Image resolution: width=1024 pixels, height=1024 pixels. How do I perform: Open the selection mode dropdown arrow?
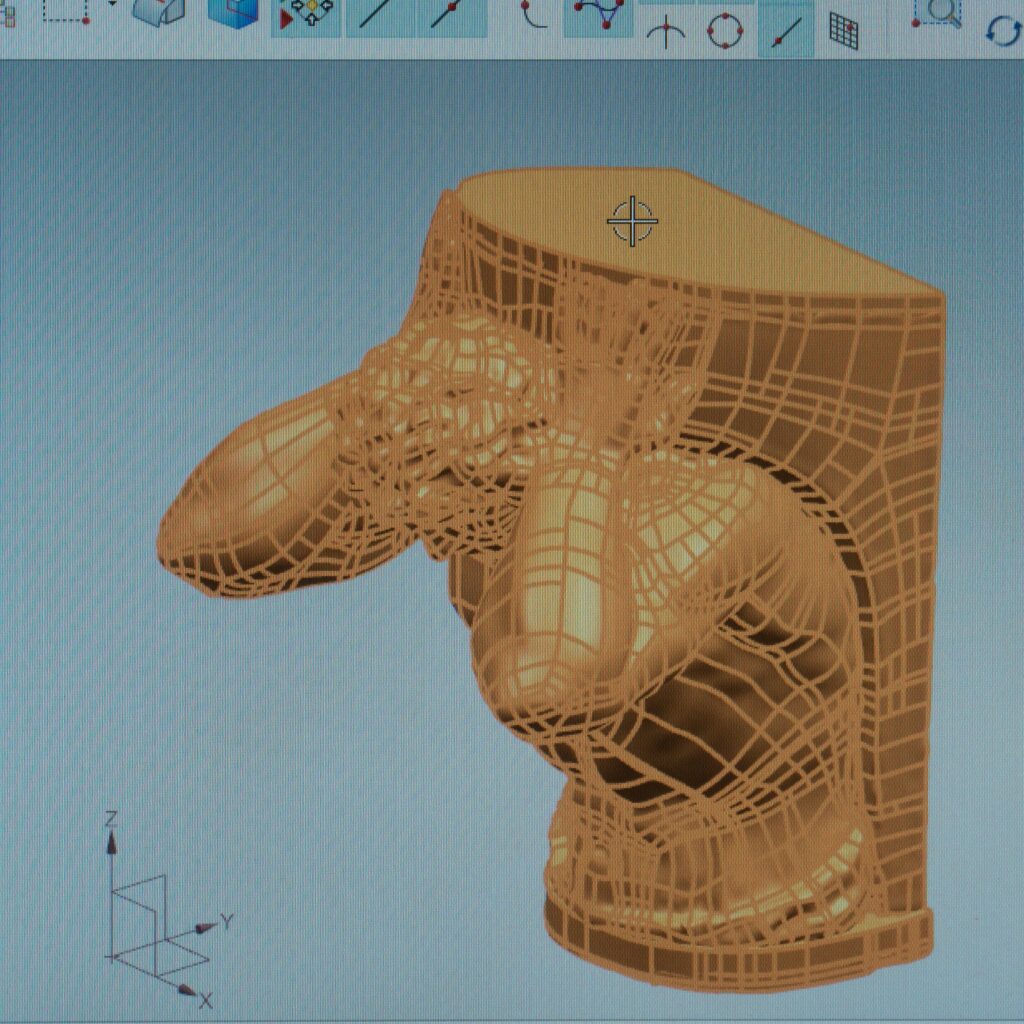tap(112, 6)
